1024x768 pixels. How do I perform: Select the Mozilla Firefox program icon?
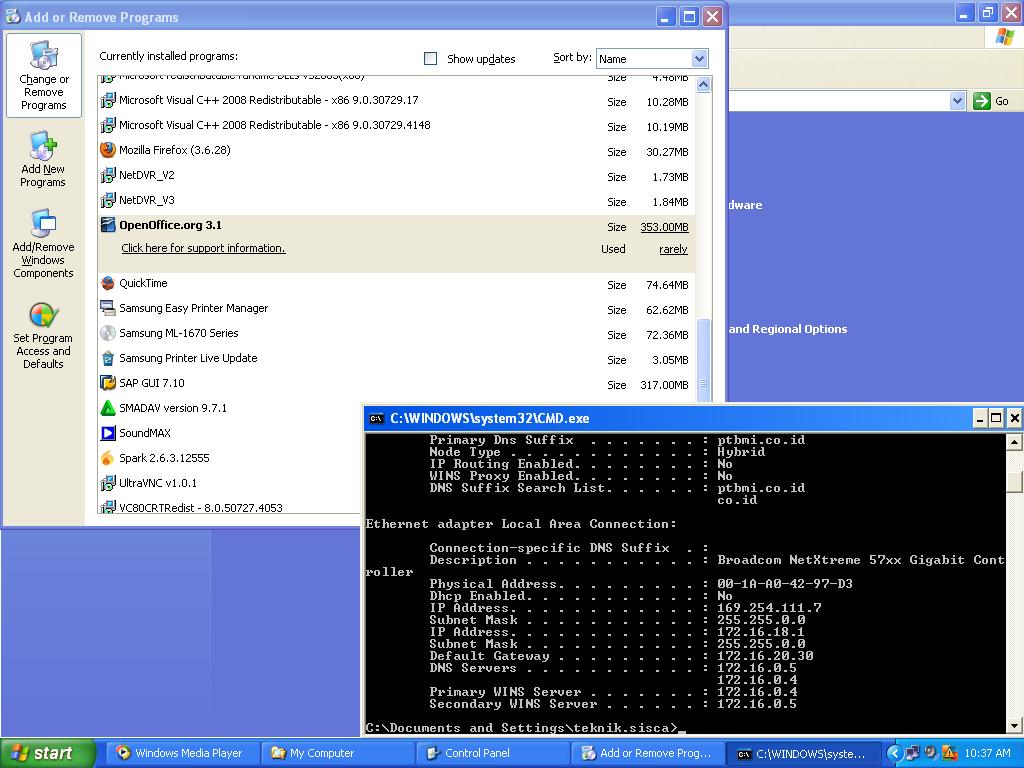[x=108, y=150]
